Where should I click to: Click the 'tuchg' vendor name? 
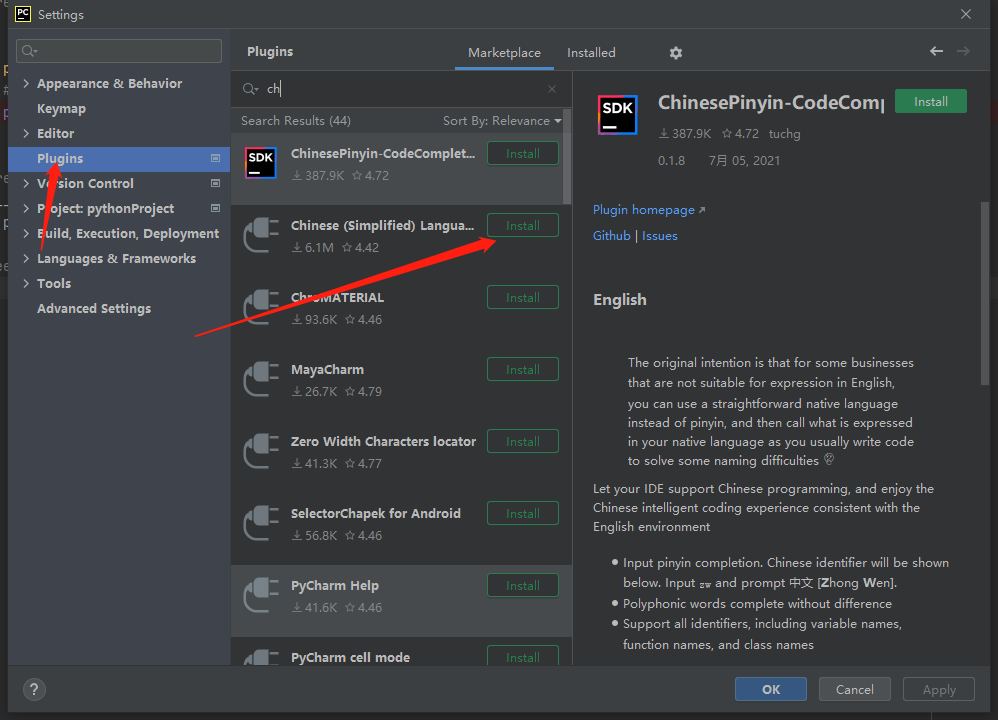(784, 134)
